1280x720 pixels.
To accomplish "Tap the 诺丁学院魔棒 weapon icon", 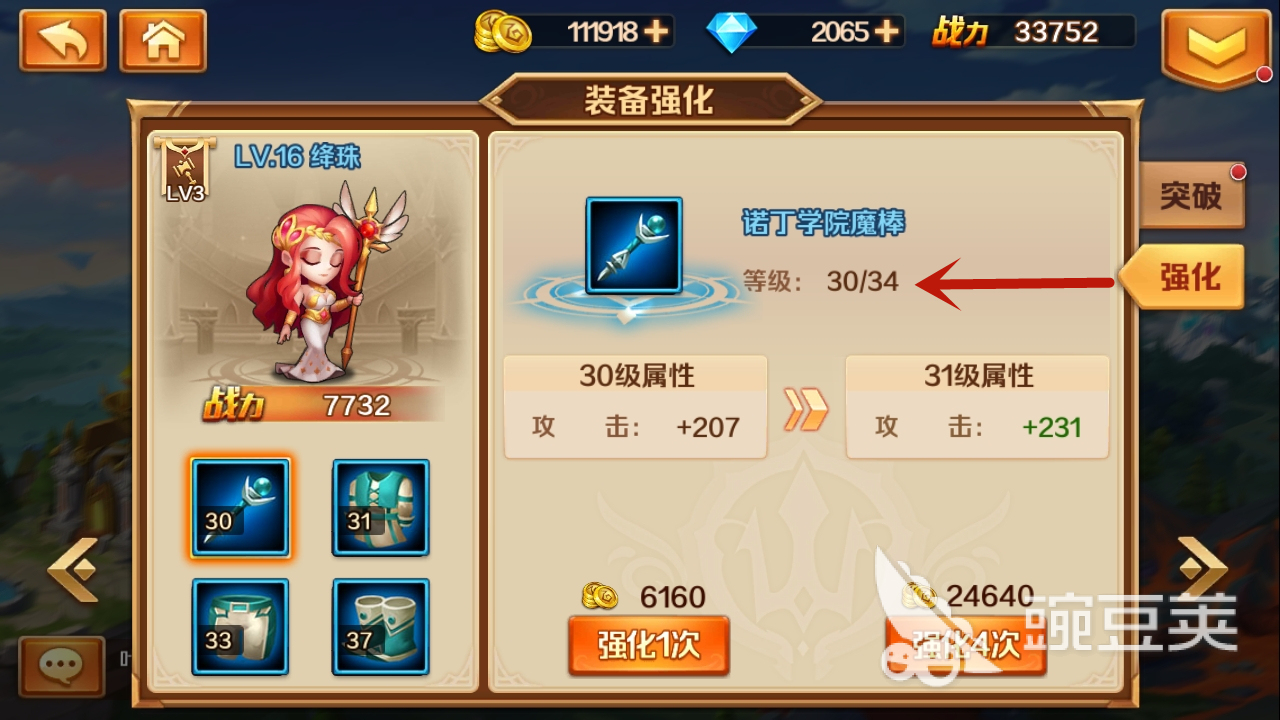I will [x=634, y=246].
